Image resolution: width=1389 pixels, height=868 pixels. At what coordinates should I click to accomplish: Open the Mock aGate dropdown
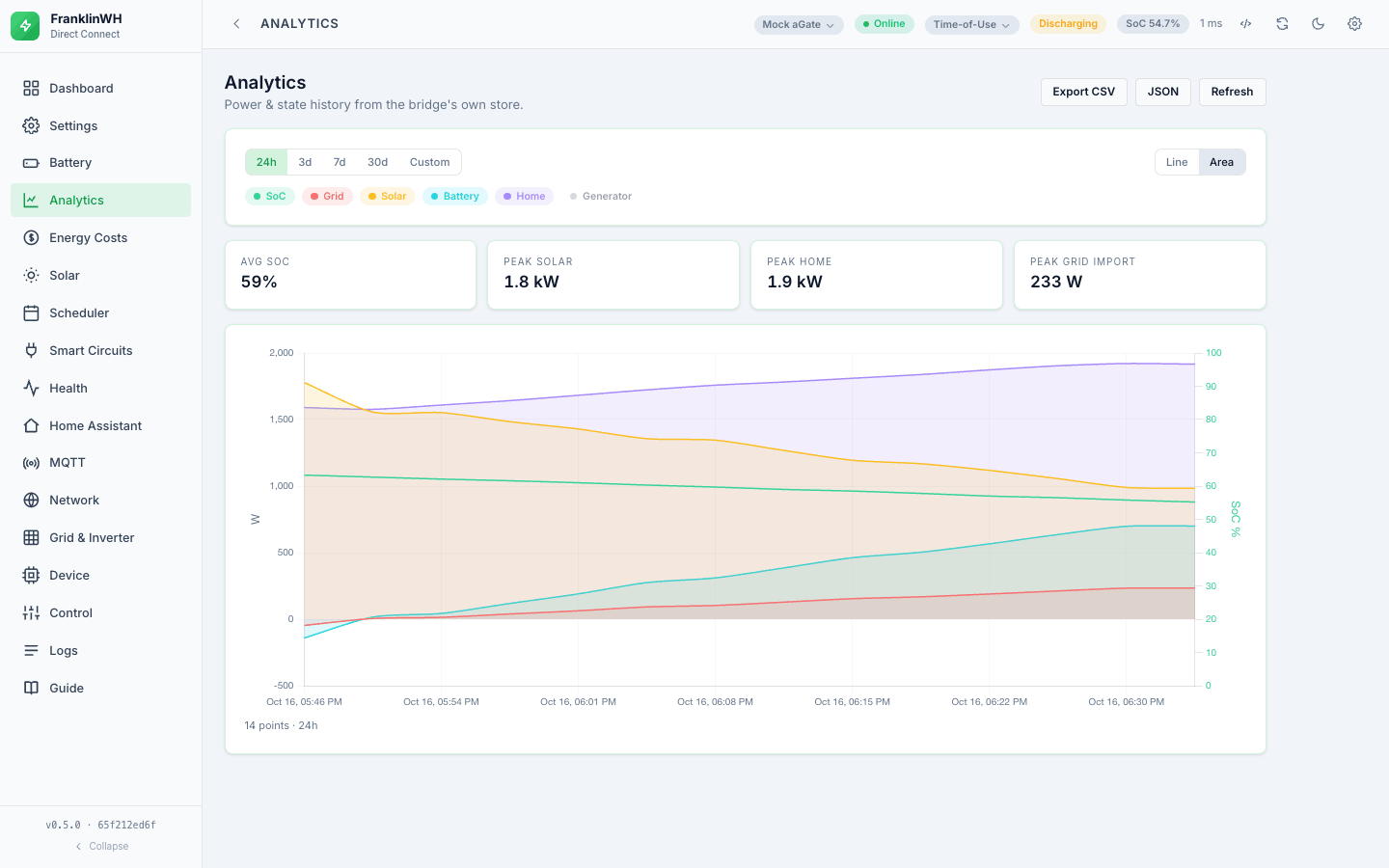(x=799, y=25)
